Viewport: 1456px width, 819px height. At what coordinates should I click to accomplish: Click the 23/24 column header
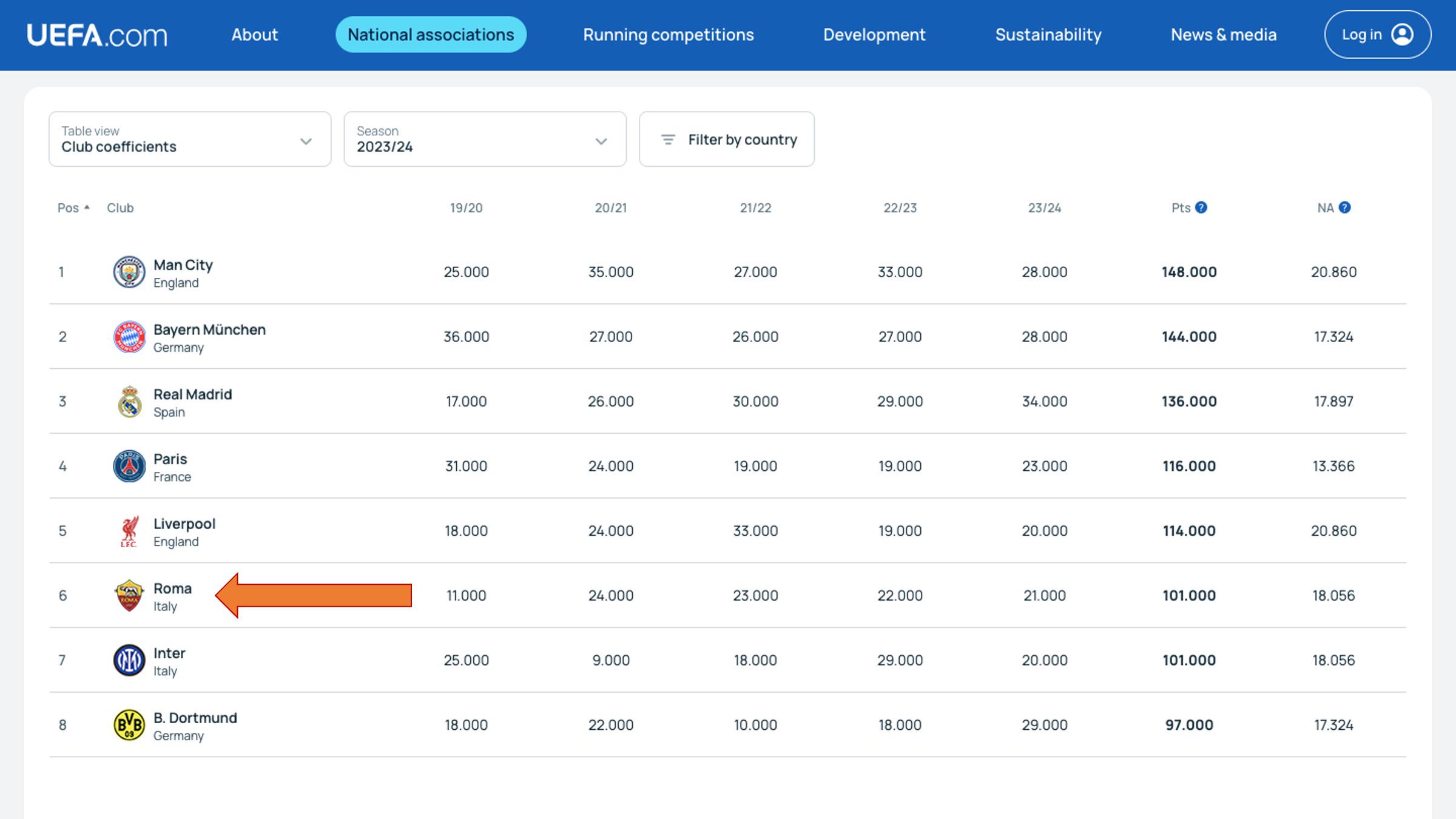coord(1045,207)
